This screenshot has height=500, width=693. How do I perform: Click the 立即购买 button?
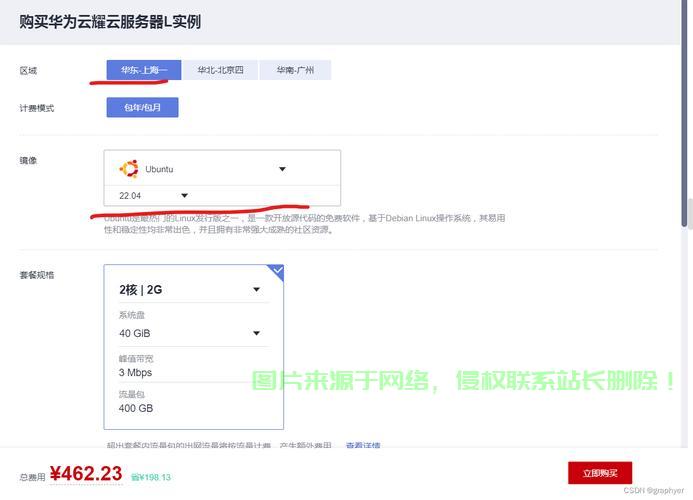[600, 473]
